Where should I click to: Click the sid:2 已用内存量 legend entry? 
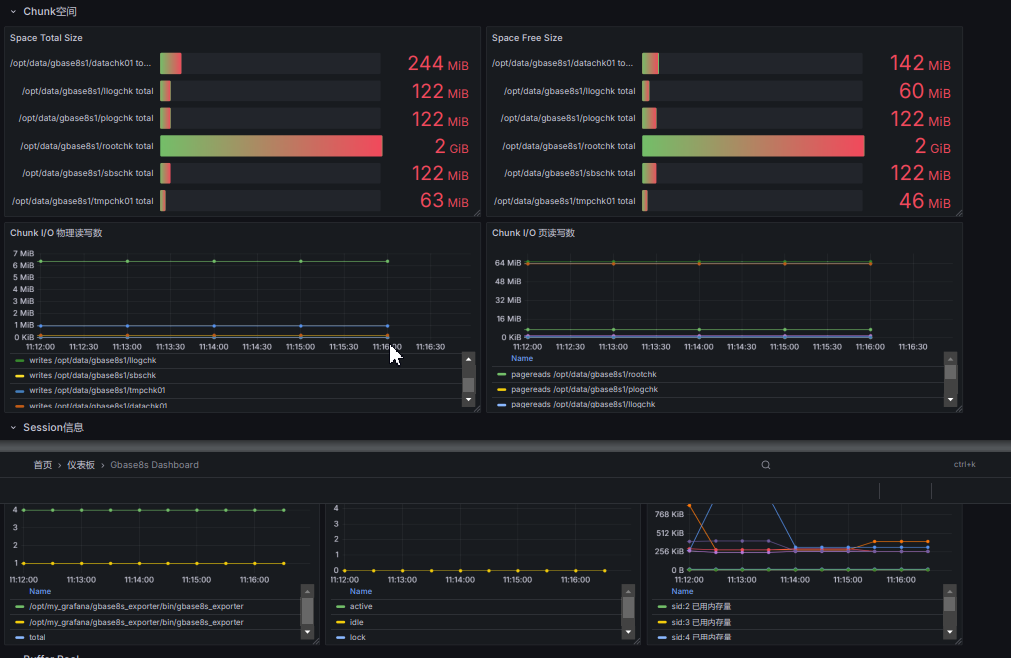coord(701,606)
